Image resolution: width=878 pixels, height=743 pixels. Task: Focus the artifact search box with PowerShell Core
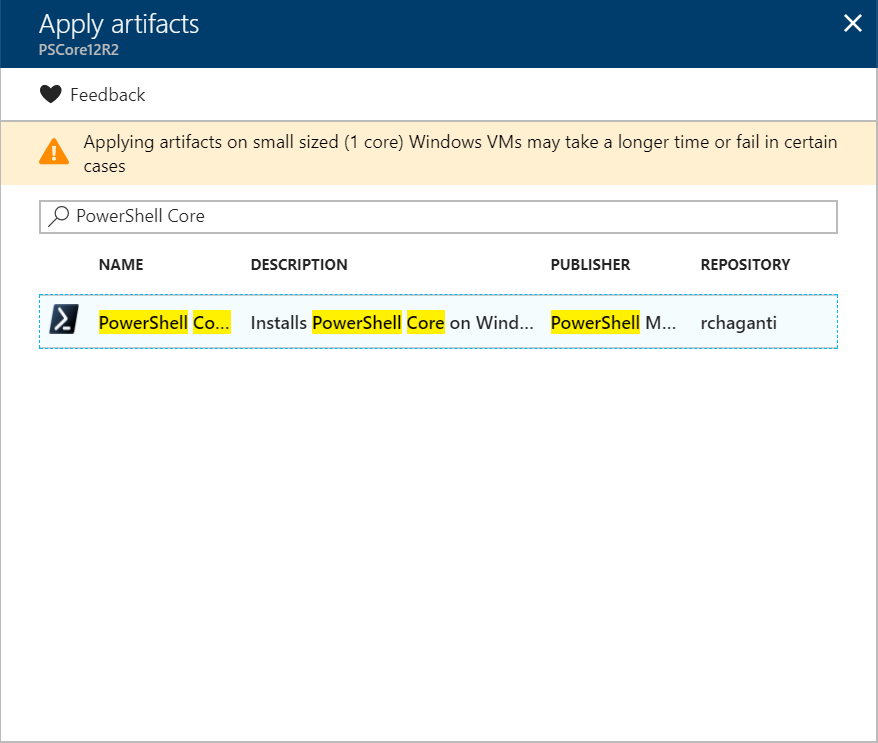pos(450,216)
